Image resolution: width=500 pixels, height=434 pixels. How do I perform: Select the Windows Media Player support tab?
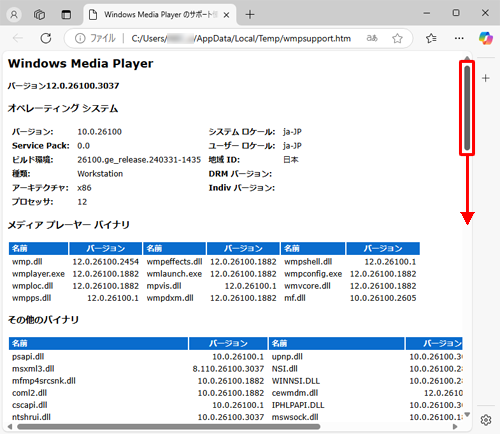coord(160,15)
